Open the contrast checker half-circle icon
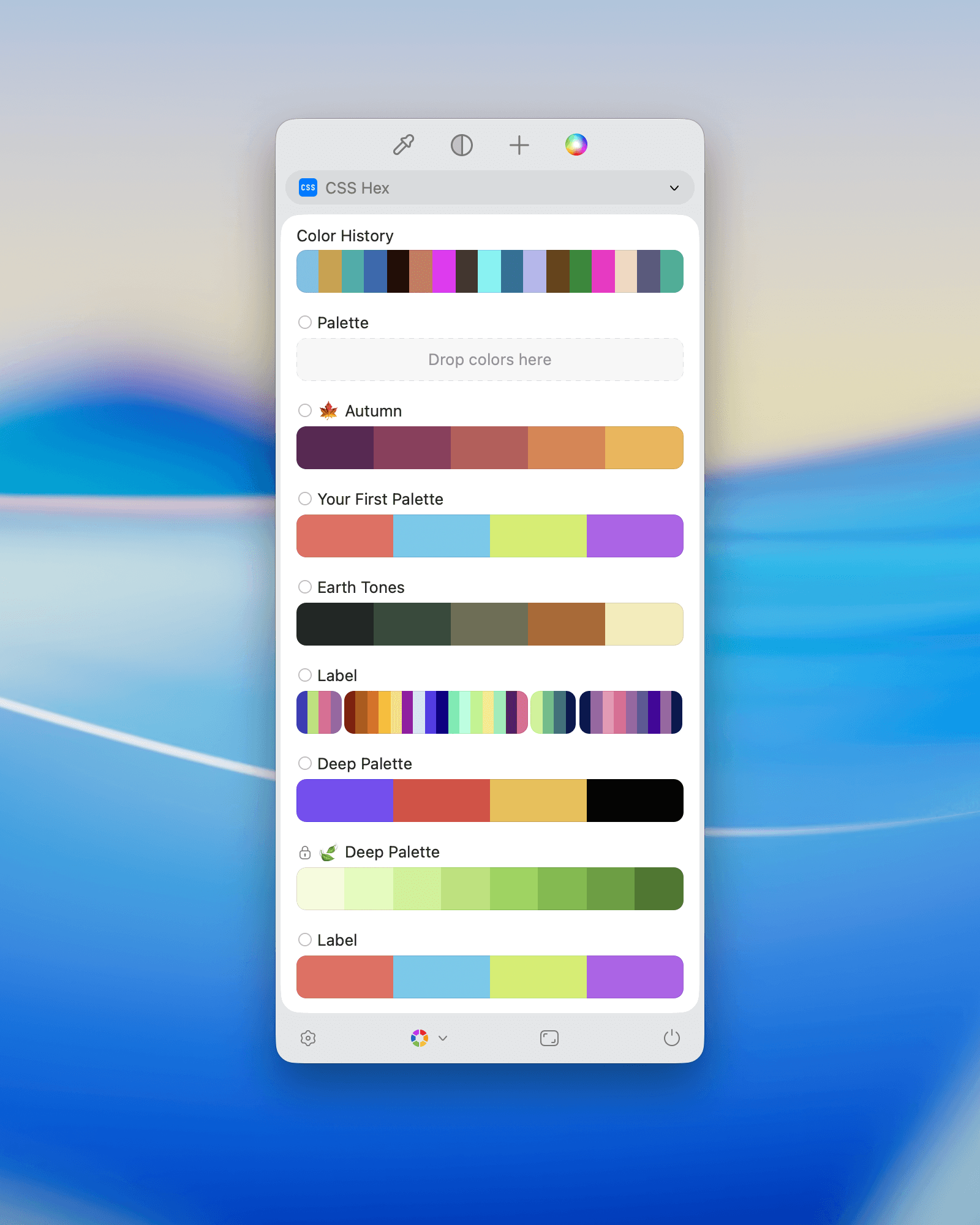 tap(462, 145)
